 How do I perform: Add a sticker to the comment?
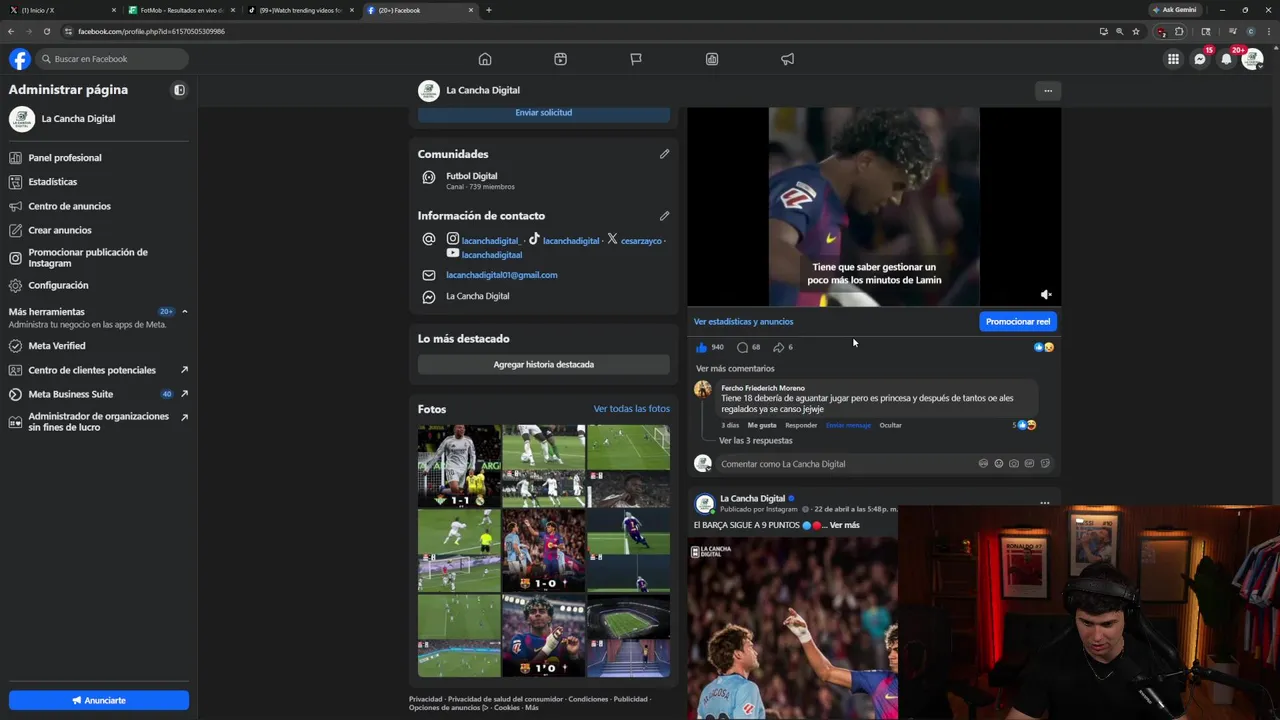[1045, 464]
